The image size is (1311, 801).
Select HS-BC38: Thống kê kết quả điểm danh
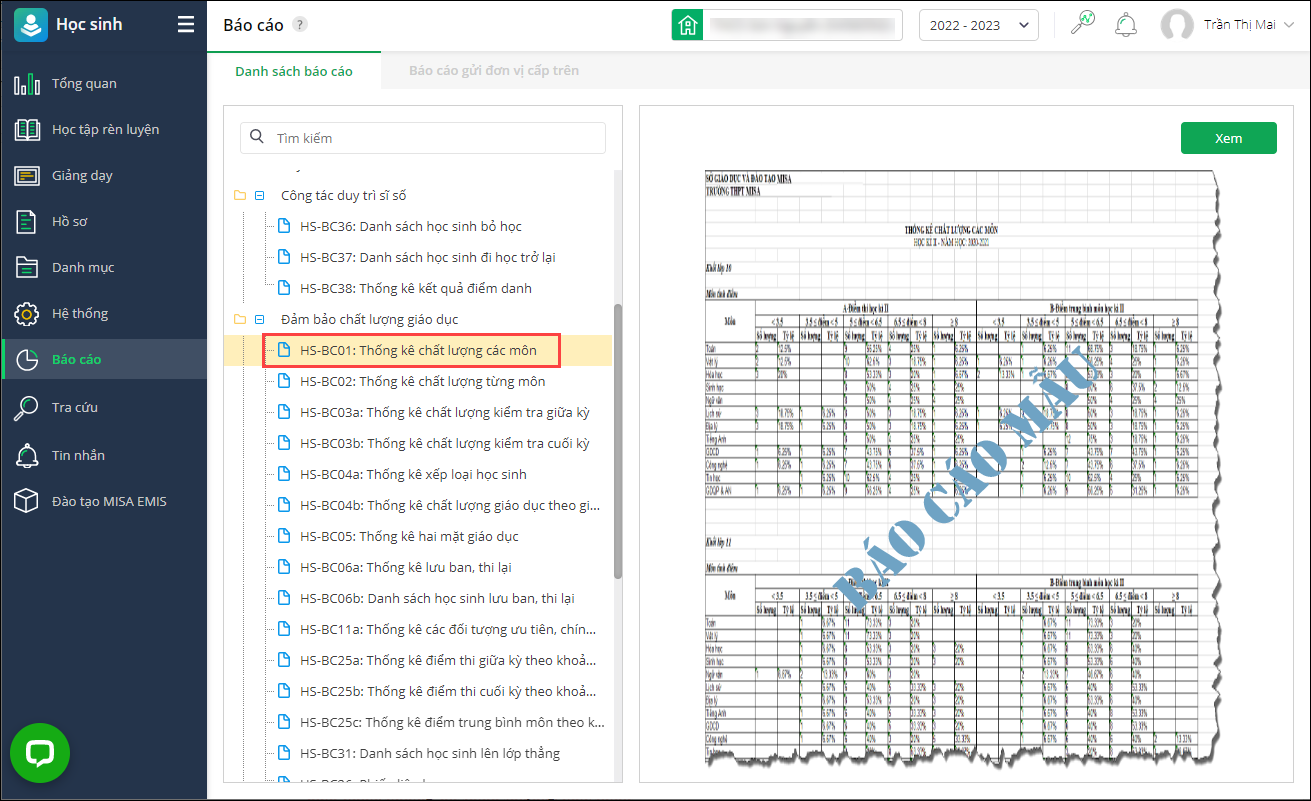(x=416, y=288)
